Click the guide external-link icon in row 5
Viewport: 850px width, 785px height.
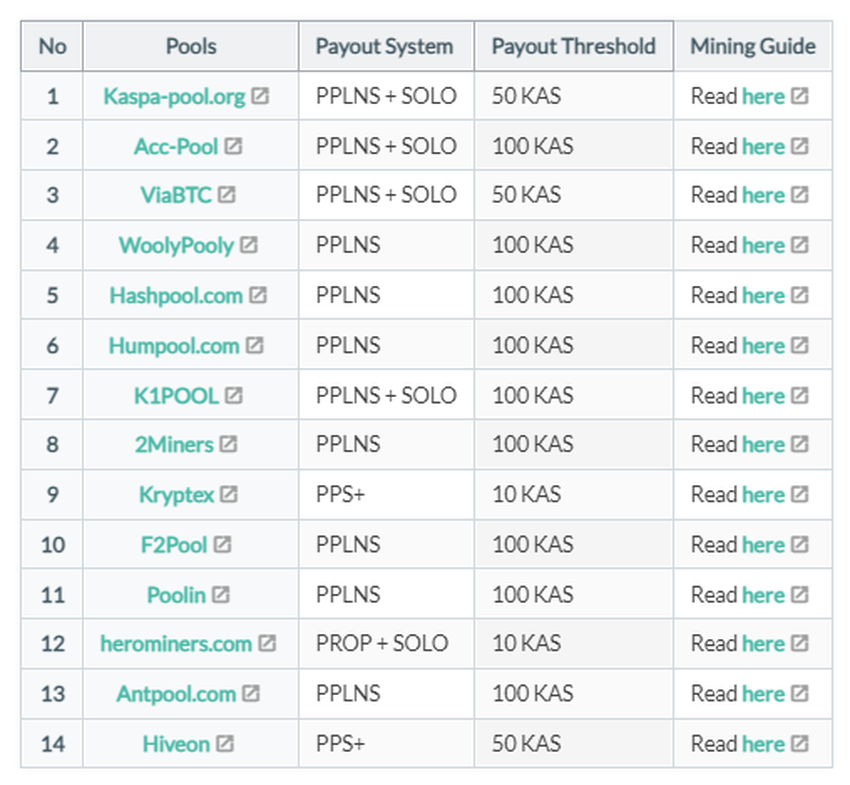tap(800, 295)
